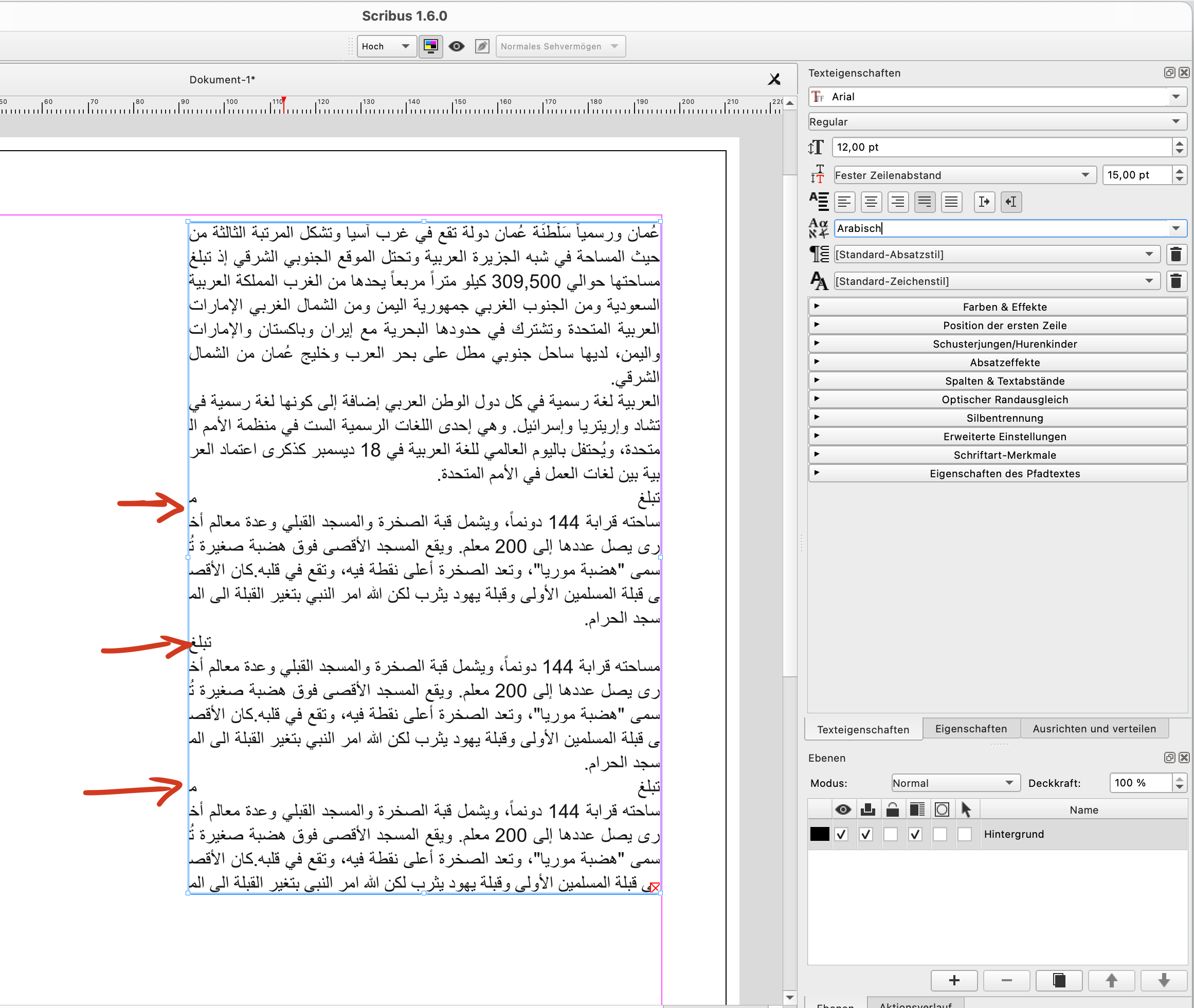Set forced justified alignment
Image resolution: width=1194 pixels, height=1008 pixels.
click(951, 202)
